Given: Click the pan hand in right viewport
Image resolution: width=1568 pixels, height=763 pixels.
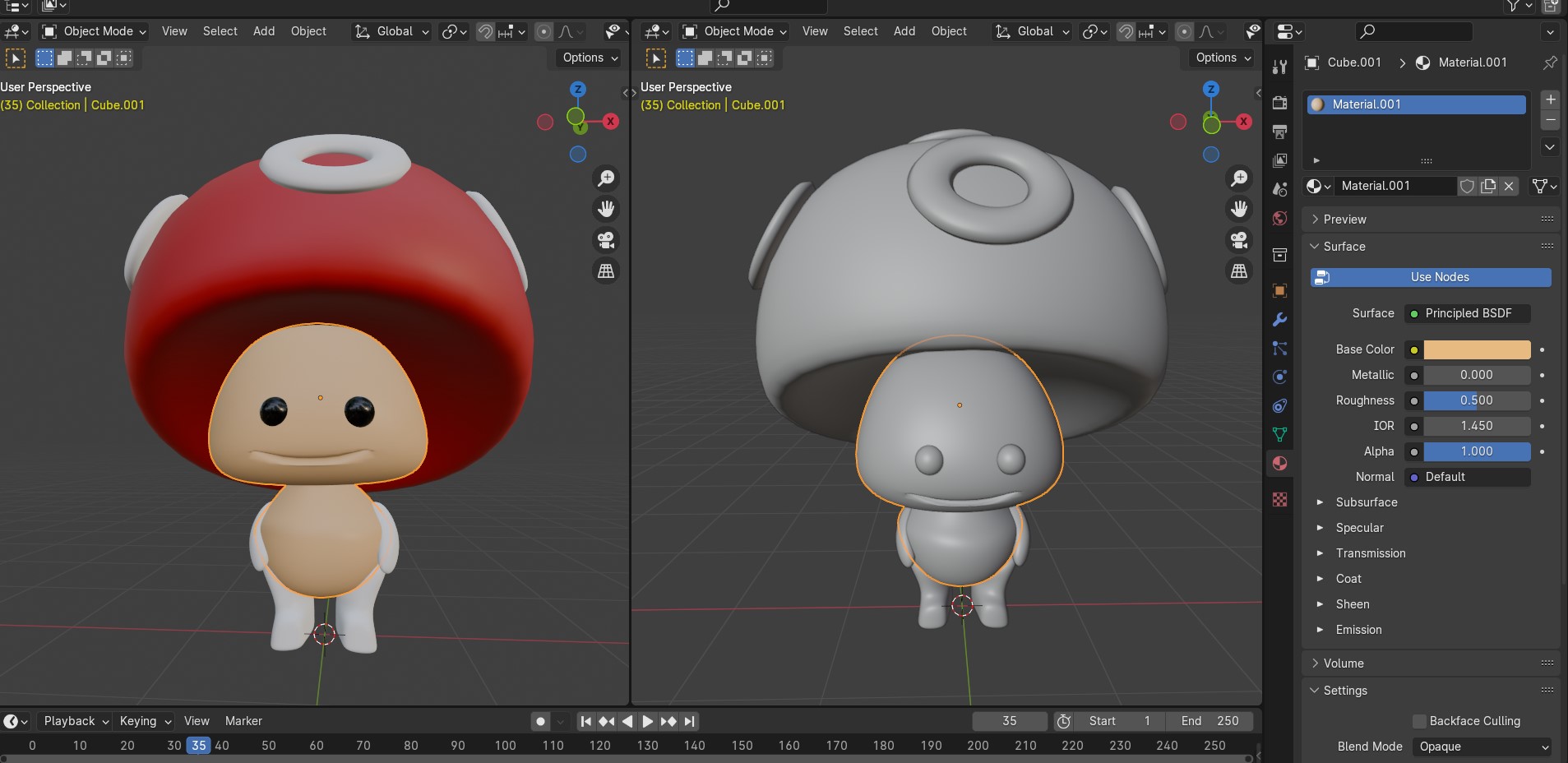Looking at the screenshot, I should click(1239, 209).
